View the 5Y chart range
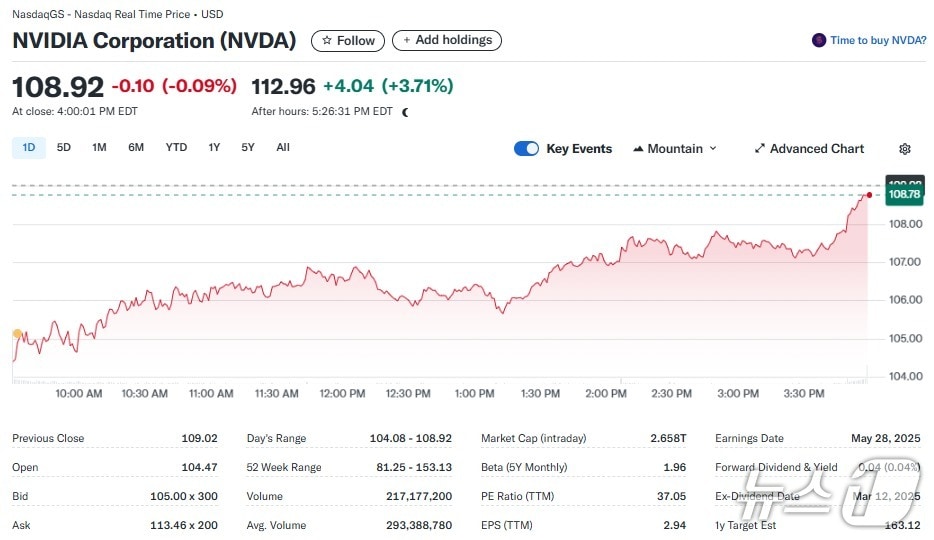The image size is (934, 540). tap(248, 148)
